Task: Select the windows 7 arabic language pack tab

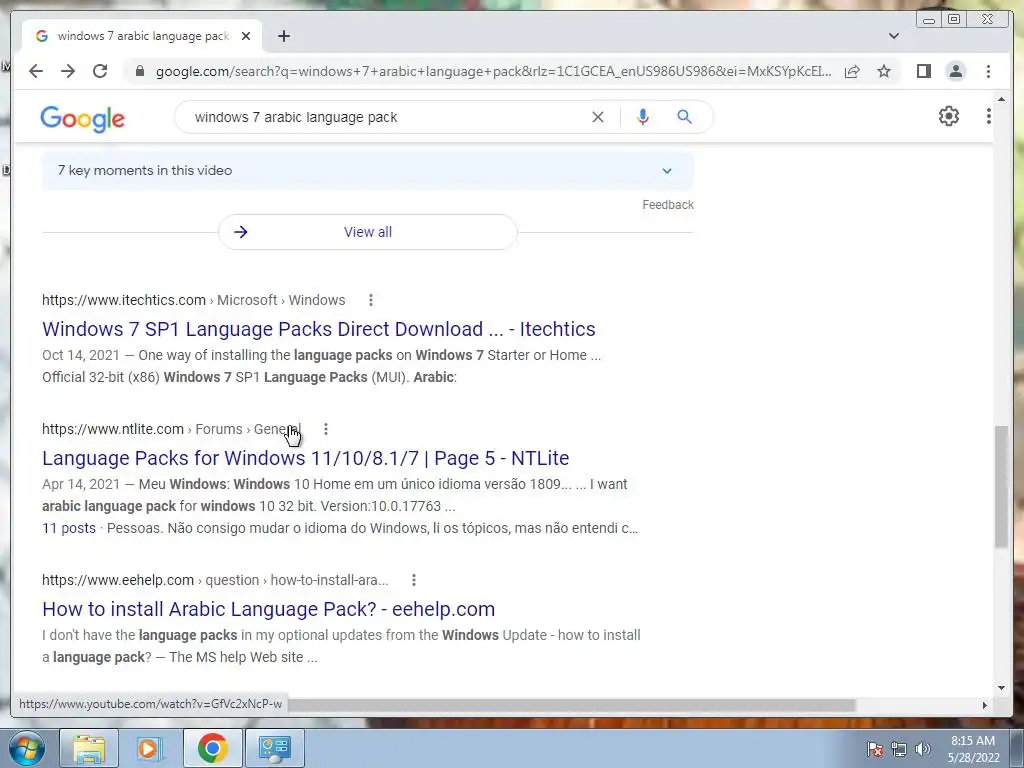Action: click(142, 36)
